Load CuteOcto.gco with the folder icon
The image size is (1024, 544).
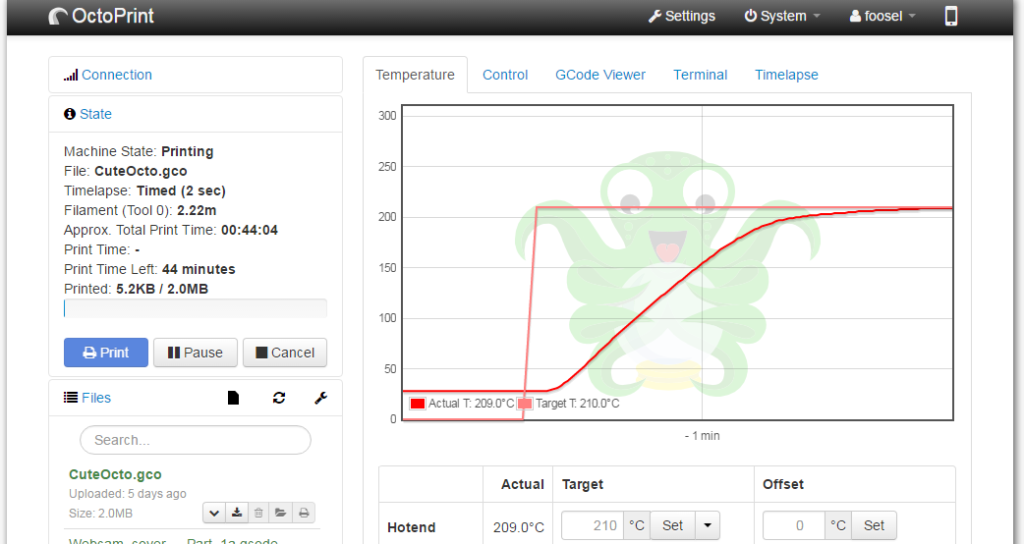coord(281,513)
